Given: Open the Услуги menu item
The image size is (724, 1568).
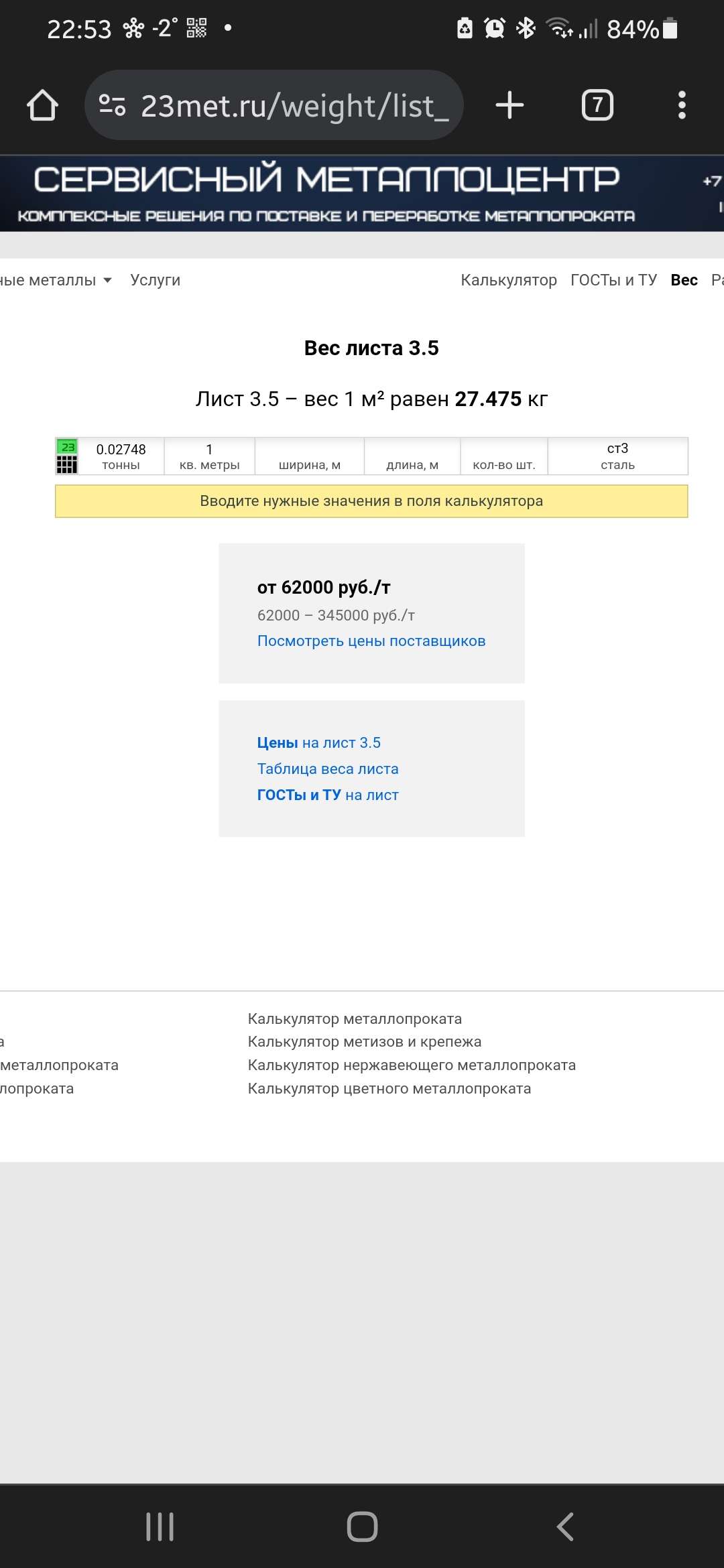Looking at the screenshot, I should (x=155, y=280).
